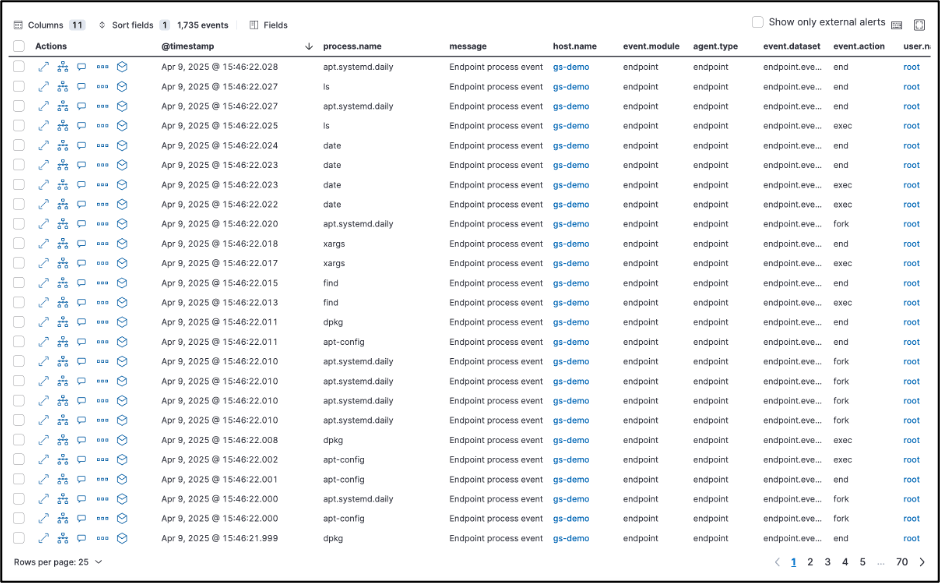Open the Sort fields popover
The height and width of the screenshot is (584, 940).
click(x=134, y=25)
